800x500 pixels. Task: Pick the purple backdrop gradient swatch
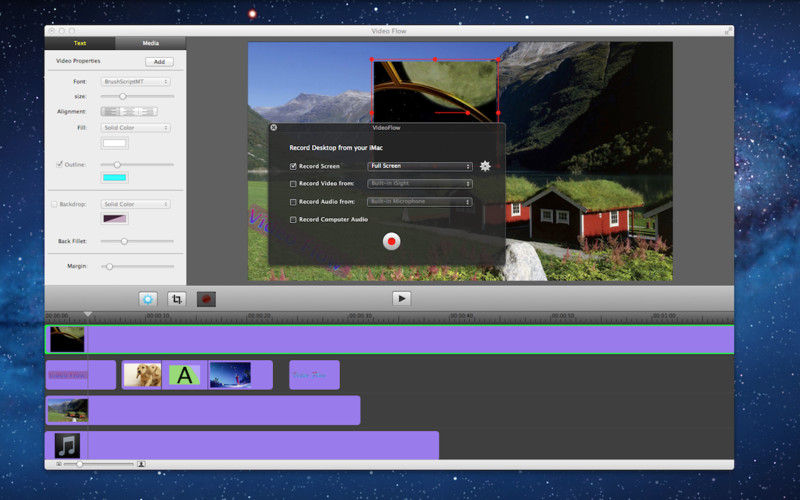pos(115,219)
